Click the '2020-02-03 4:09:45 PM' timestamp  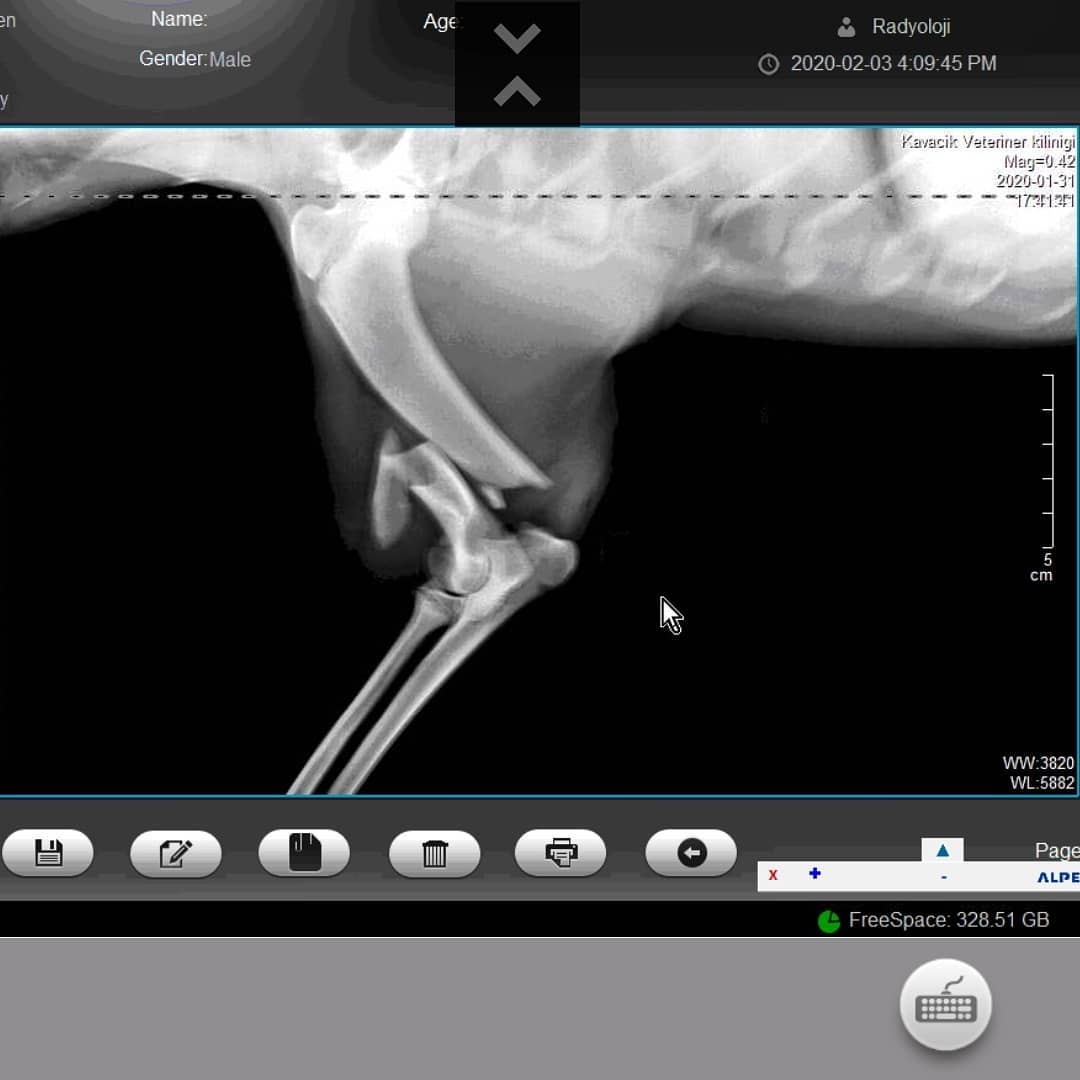pos(893,63)
